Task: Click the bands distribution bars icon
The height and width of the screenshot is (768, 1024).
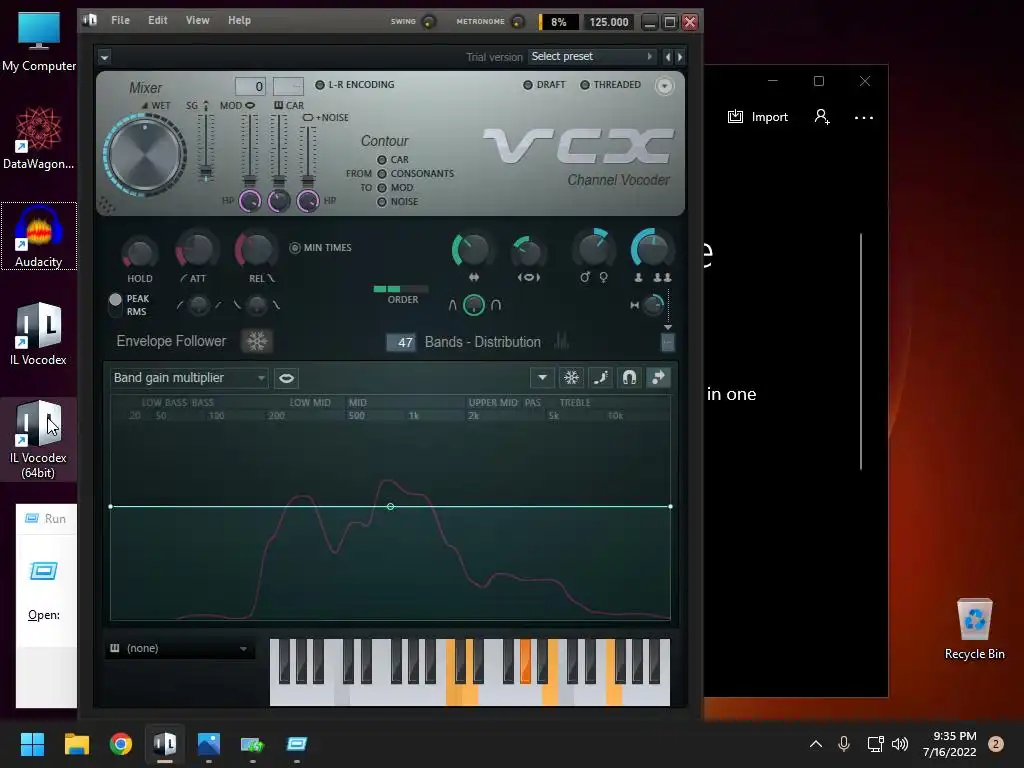Action: pyautogui.click(x=561, y=341)
